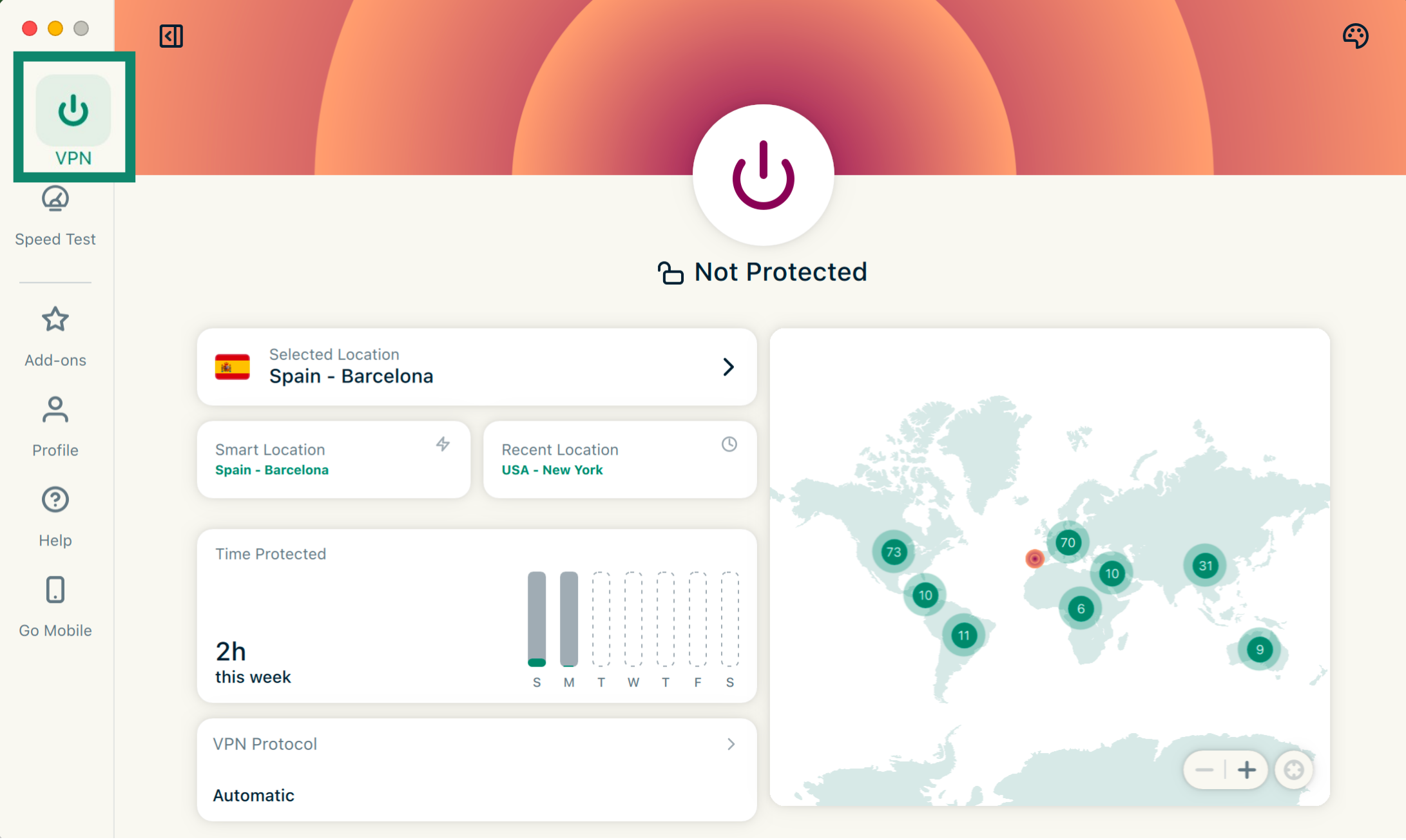Viewport: 1406px width, 840px height.
Task: Expand the Selected Location chevron
Action: point(728,367)
